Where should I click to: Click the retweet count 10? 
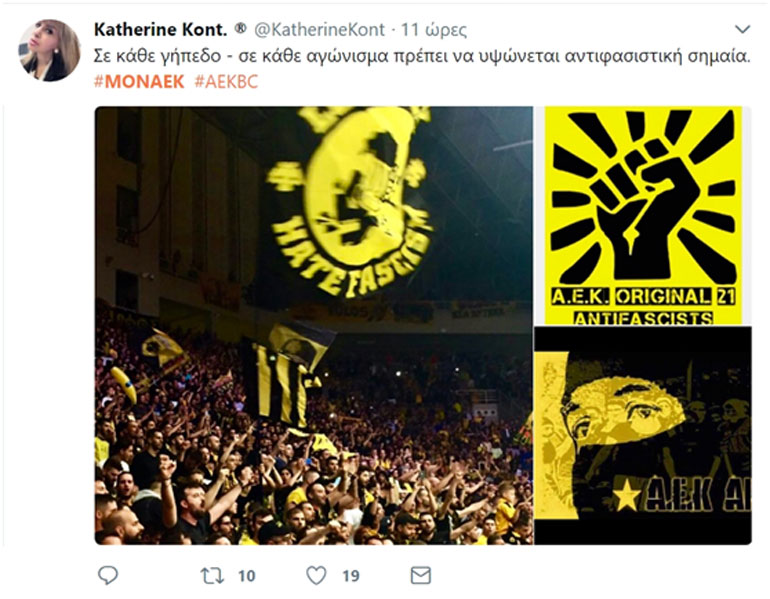247,575
